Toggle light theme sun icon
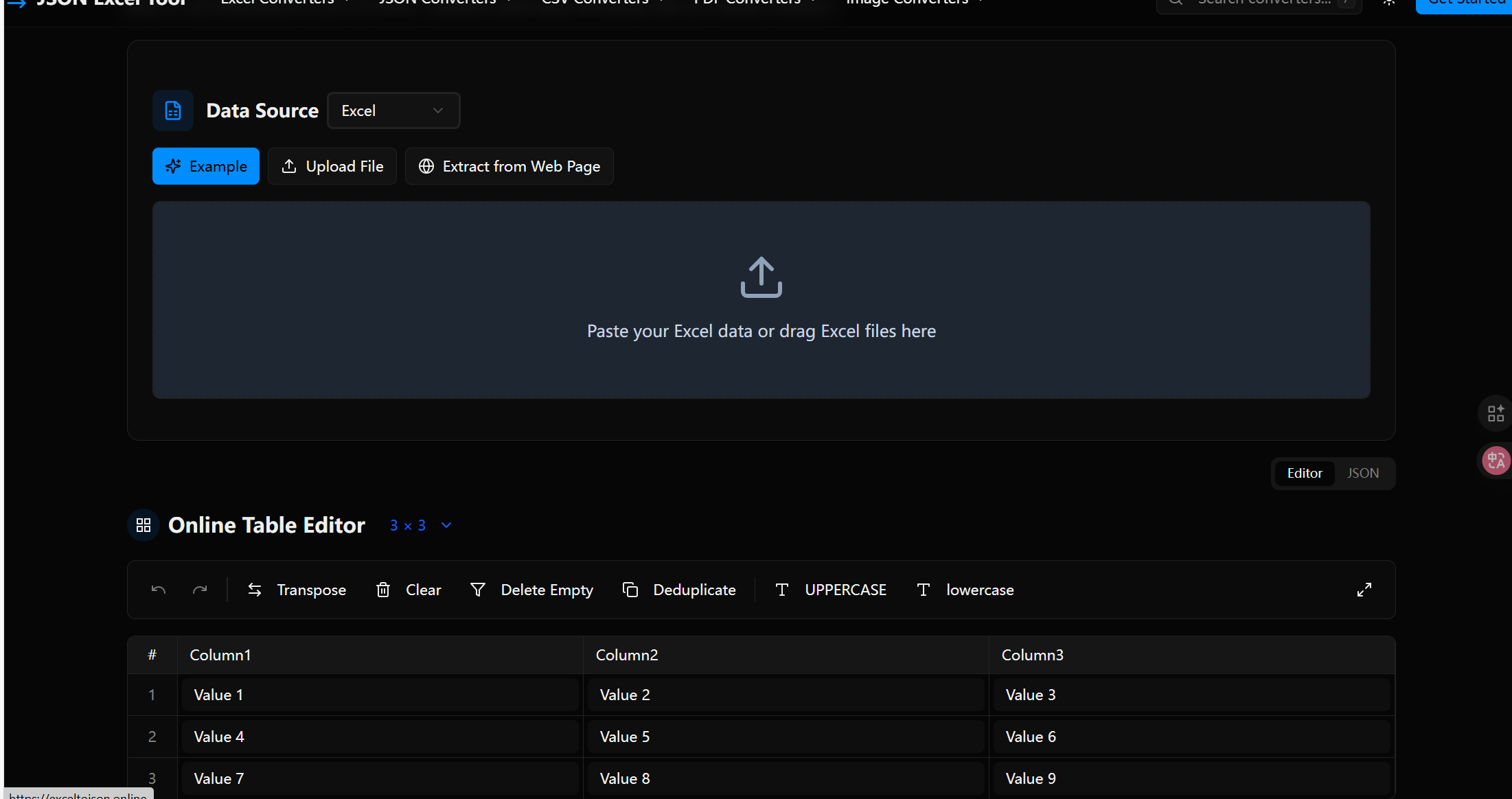 (1389, 2)
